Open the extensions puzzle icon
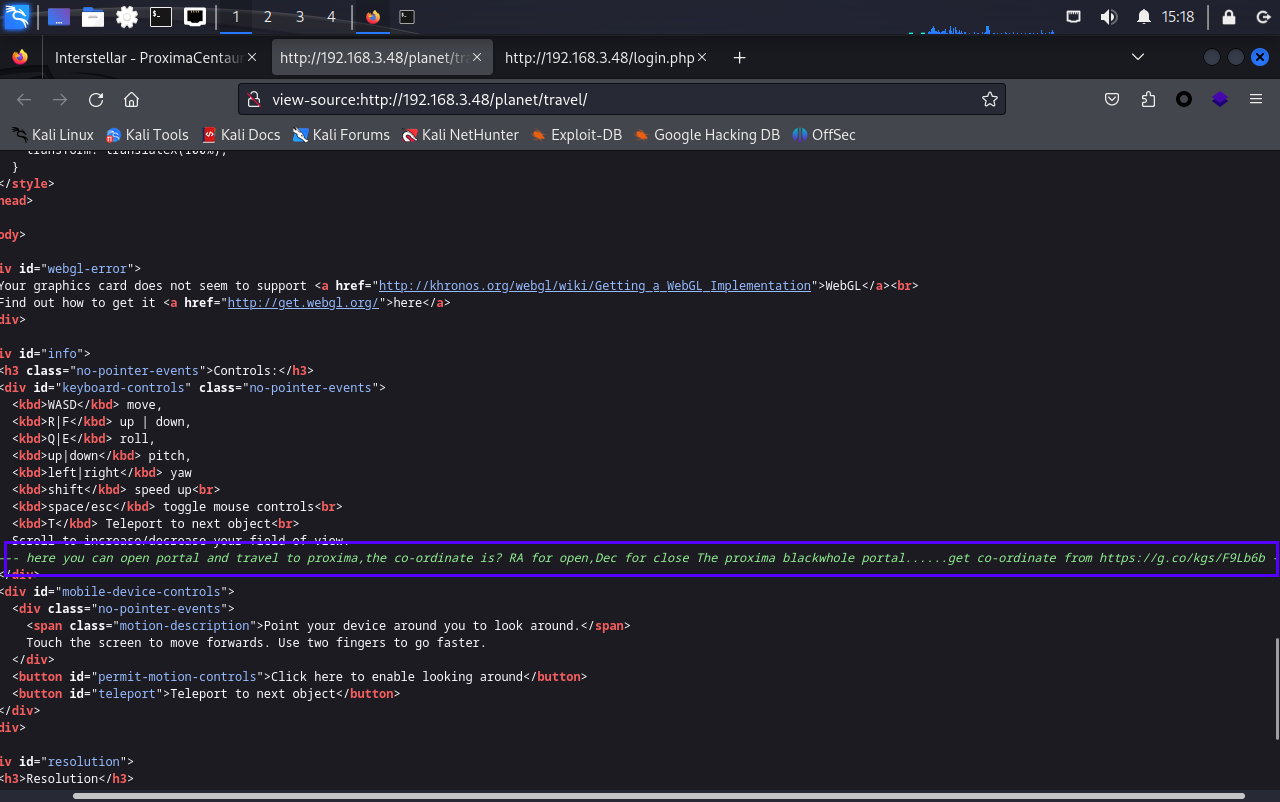 click(1148, 100)
